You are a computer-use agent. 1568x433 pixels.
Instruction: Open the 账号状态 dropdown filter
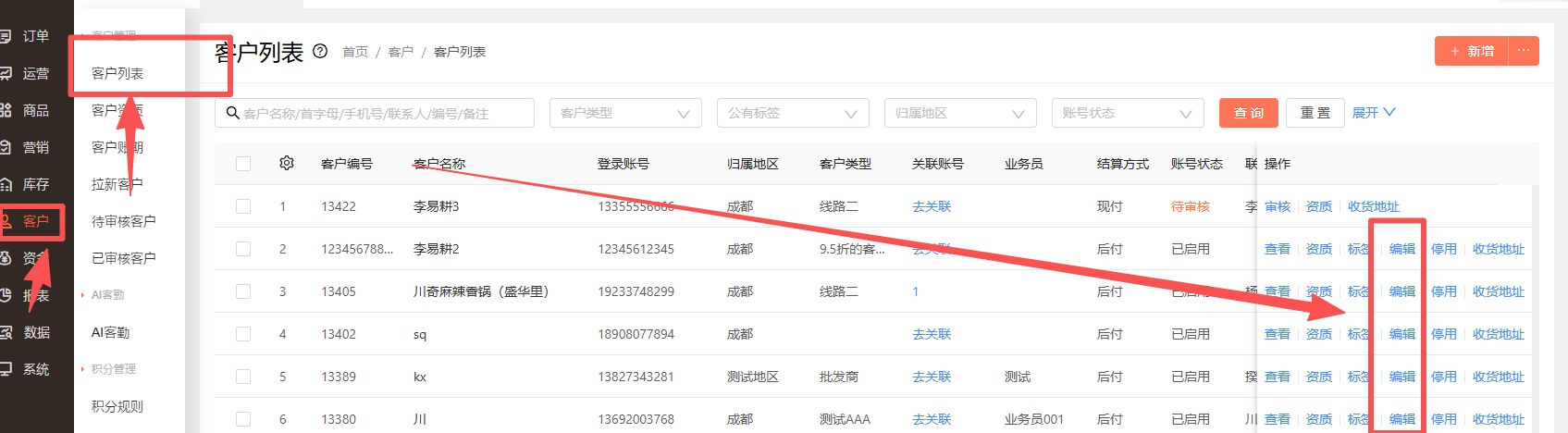coord(1128,113)
